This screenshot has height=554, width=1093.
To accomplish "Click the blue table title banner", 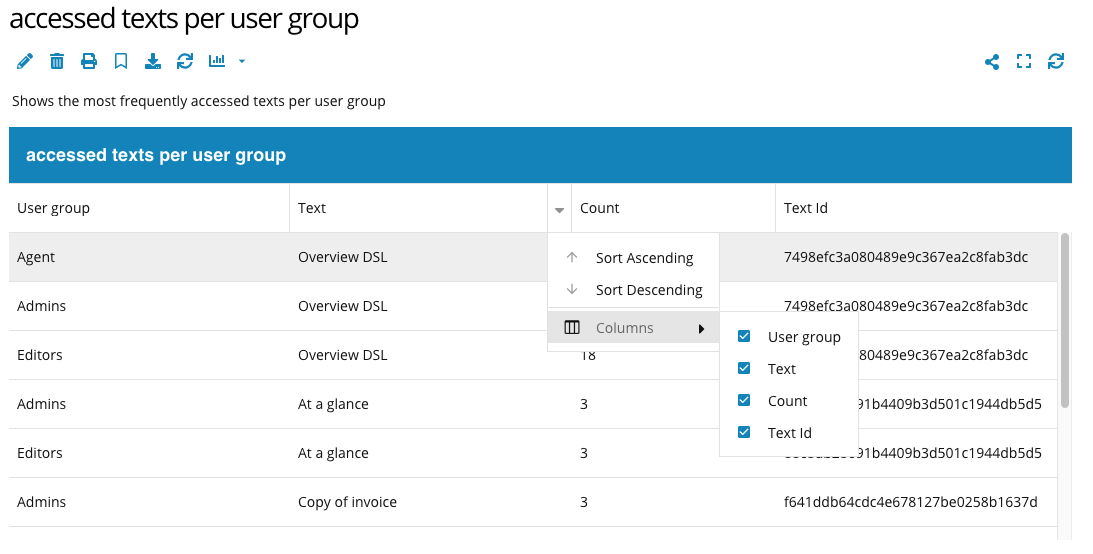I will pos(540,155).
